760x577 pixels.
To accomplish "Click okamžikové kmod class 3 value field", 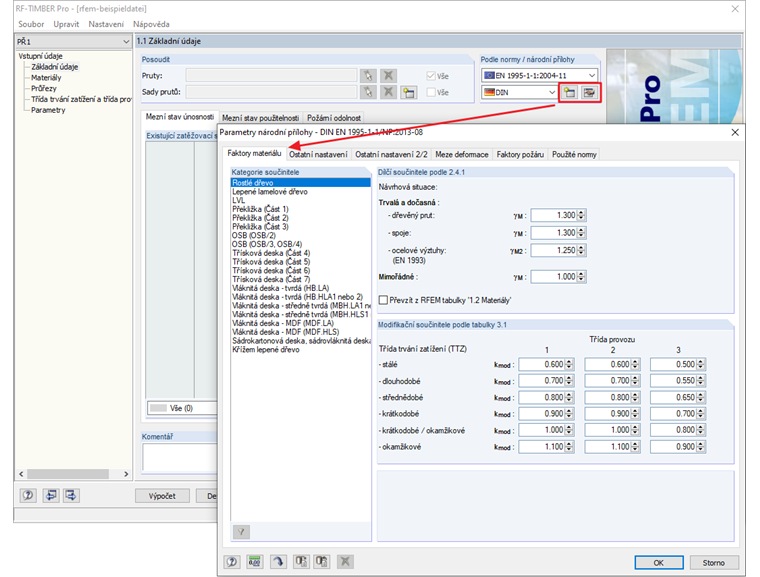I will pos(673,447).
